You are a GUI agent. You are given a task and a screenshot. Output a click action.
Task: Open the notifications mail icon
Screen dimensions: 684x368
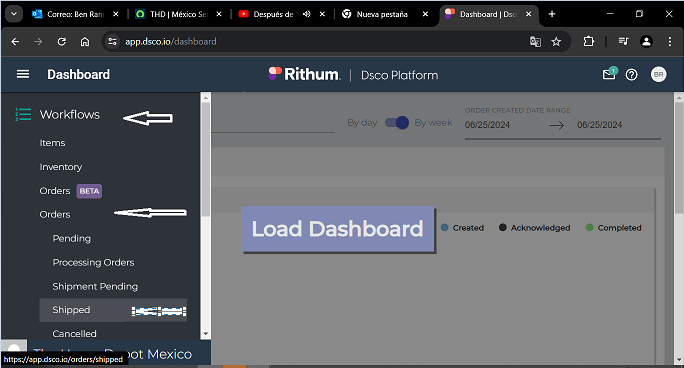point(609,74)
